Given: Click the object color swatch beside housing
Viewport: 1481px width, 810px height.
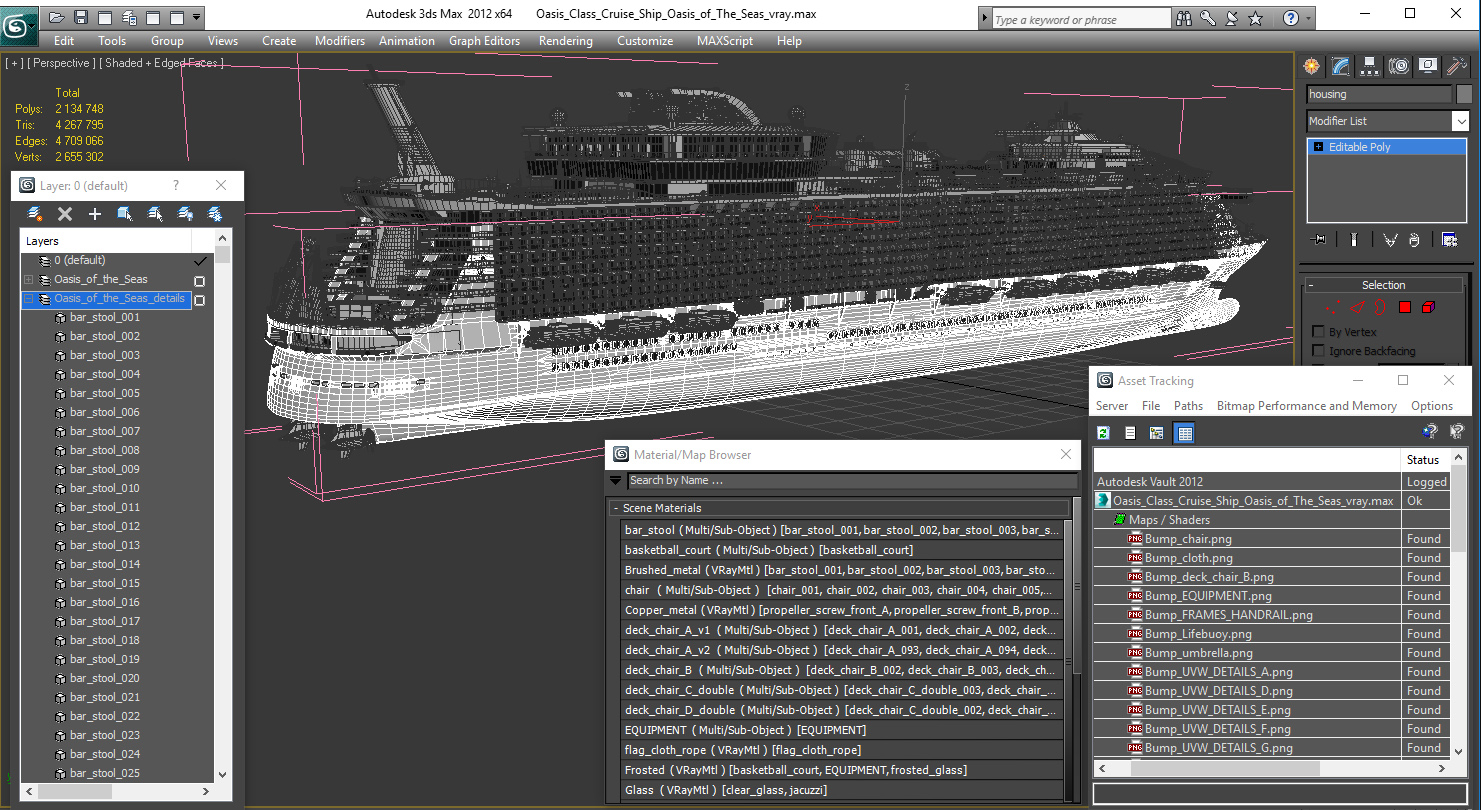Looking at the screenshot, I should 1463,94.
